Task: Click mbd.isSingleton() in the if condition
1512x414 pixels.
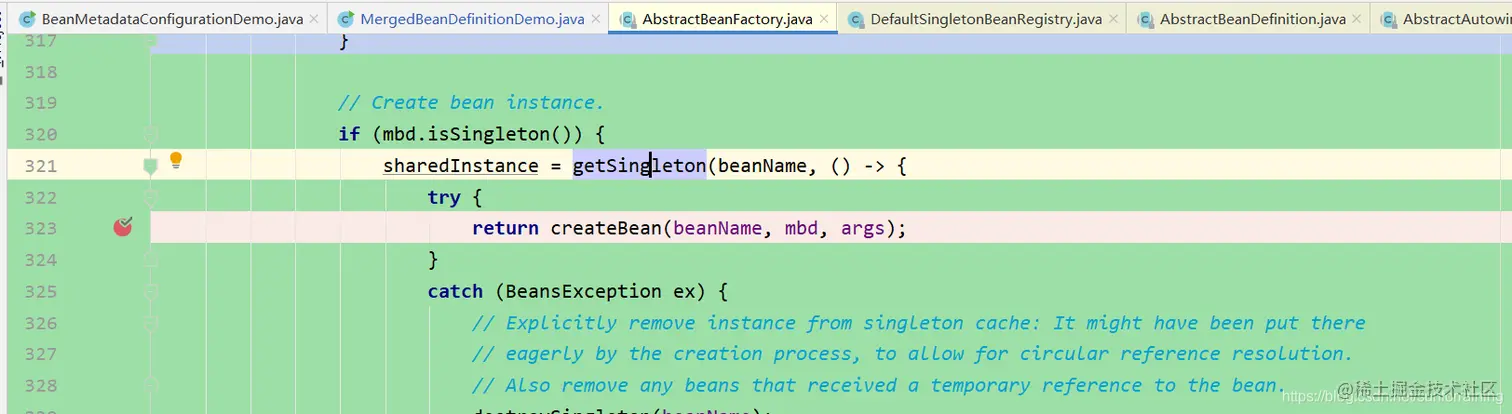Action: (483, 134)
